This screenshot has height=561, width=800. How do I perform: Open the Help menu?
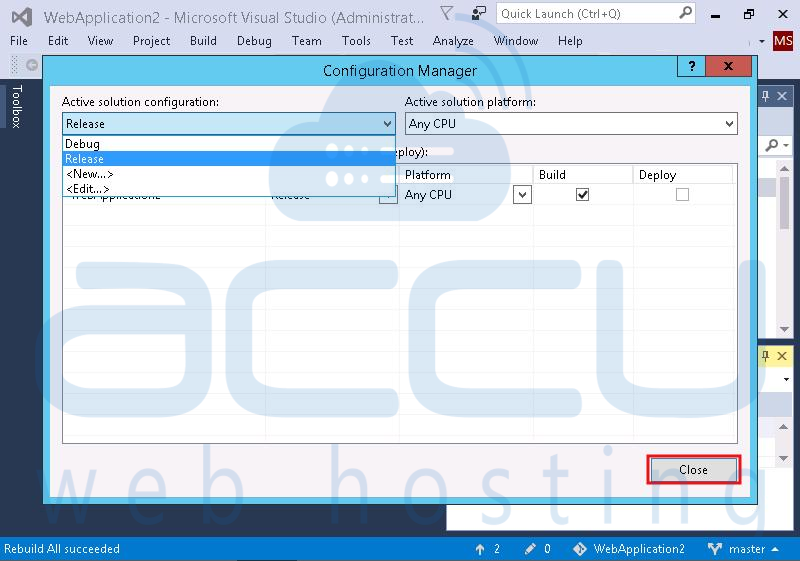pos(570,41)
